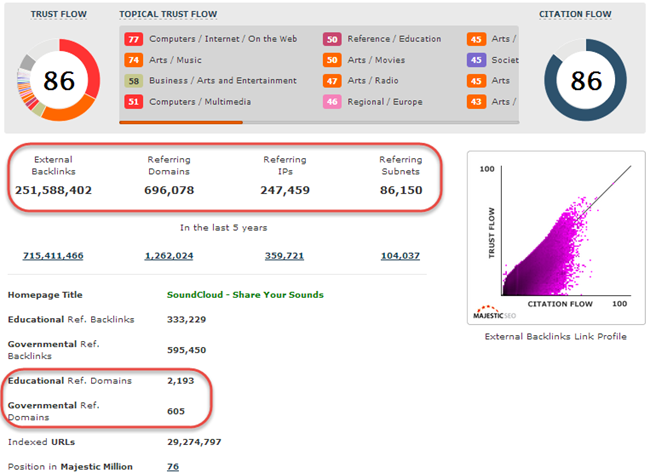Image resolution: width=650 pixels, height=473 pixels.
Task: Open the 715,411,466 backlinks link
Action: click(x=53, y=256)
